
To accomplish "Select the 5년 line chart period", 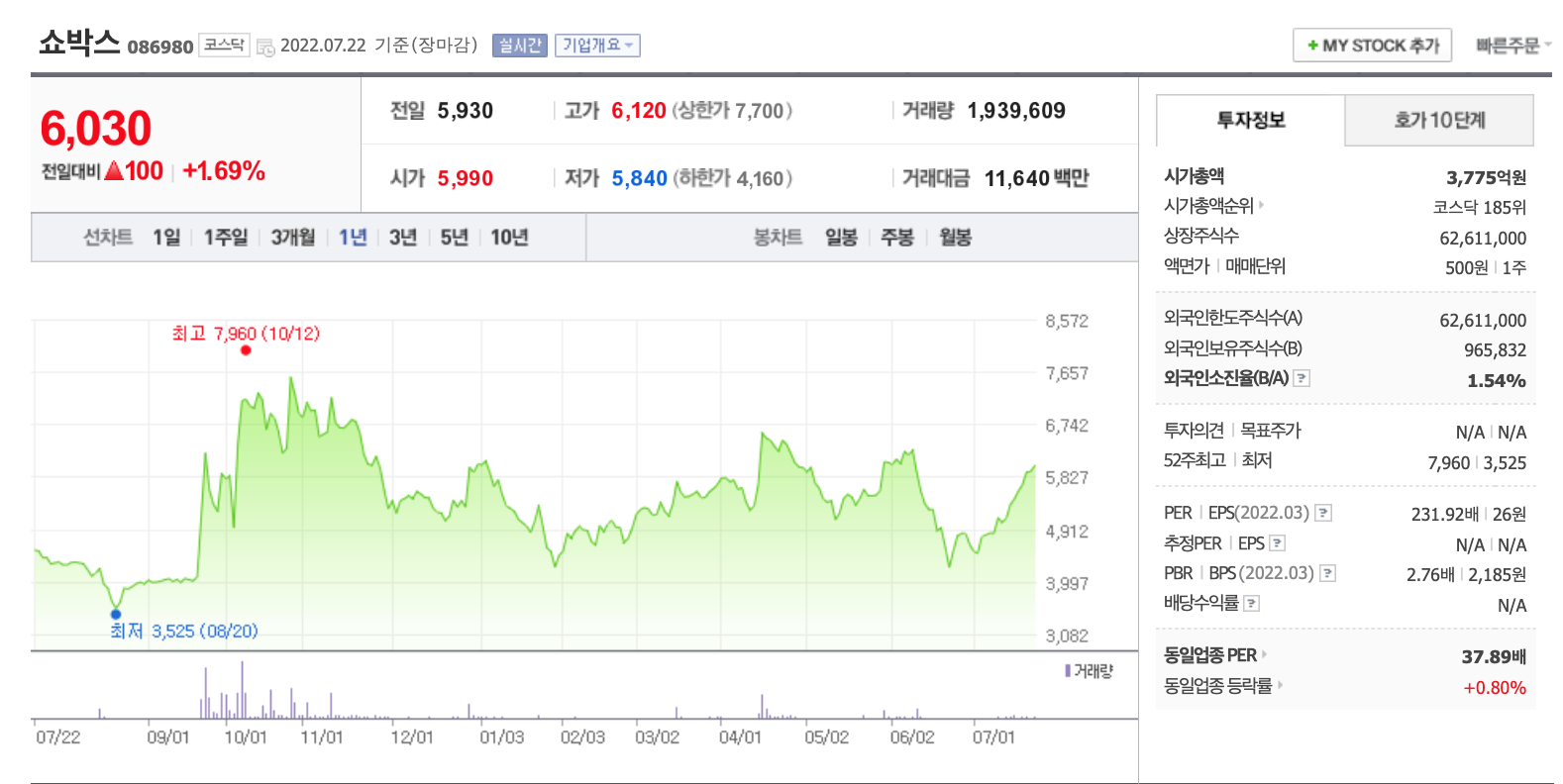I will pyautogui.click(x=455, y=238).
